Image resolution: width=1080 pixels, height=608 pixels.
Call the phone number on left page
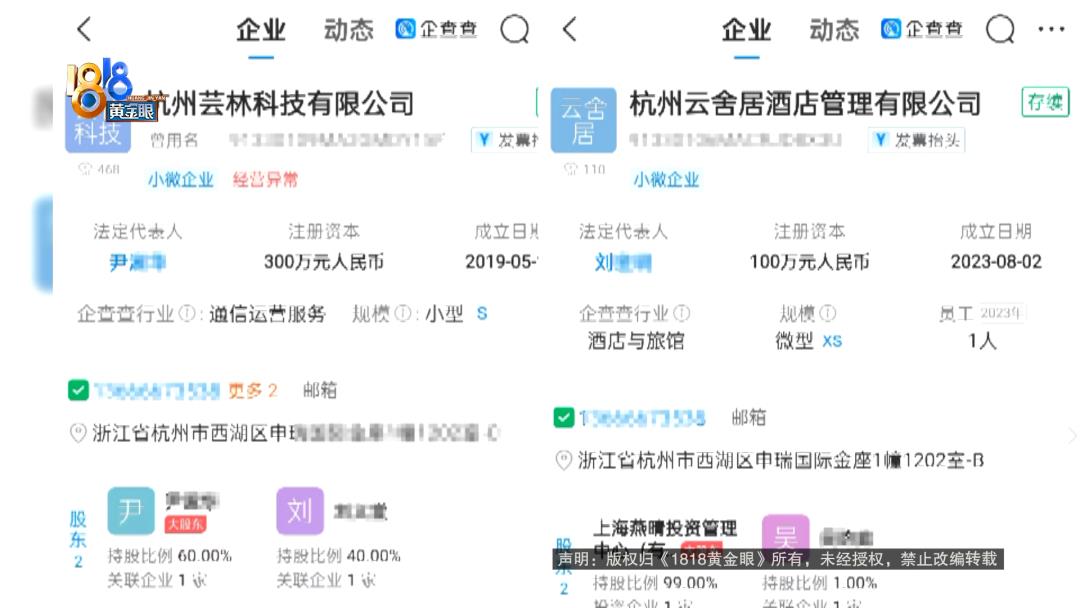point(156,391)
